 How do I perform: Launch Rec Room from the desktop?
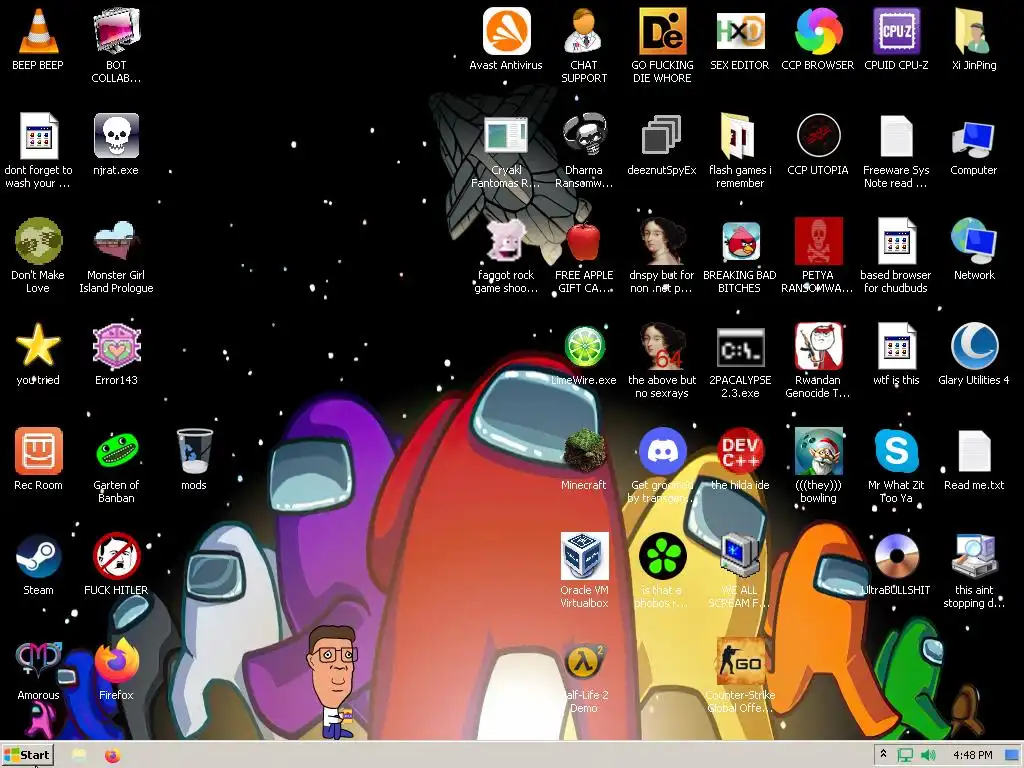[x=38, y=451]
